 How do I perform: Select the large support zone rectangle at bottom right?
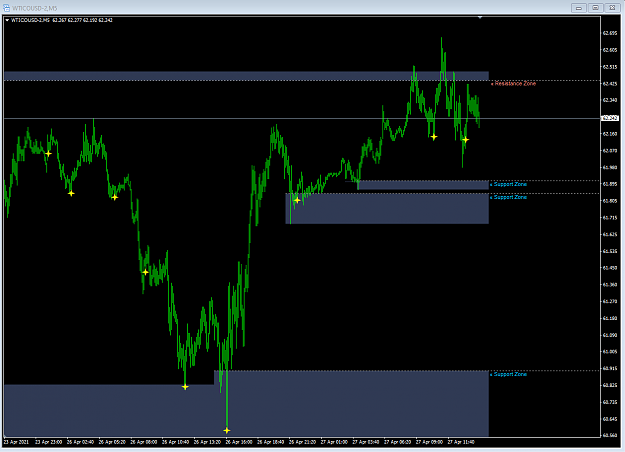click(351, 403)
